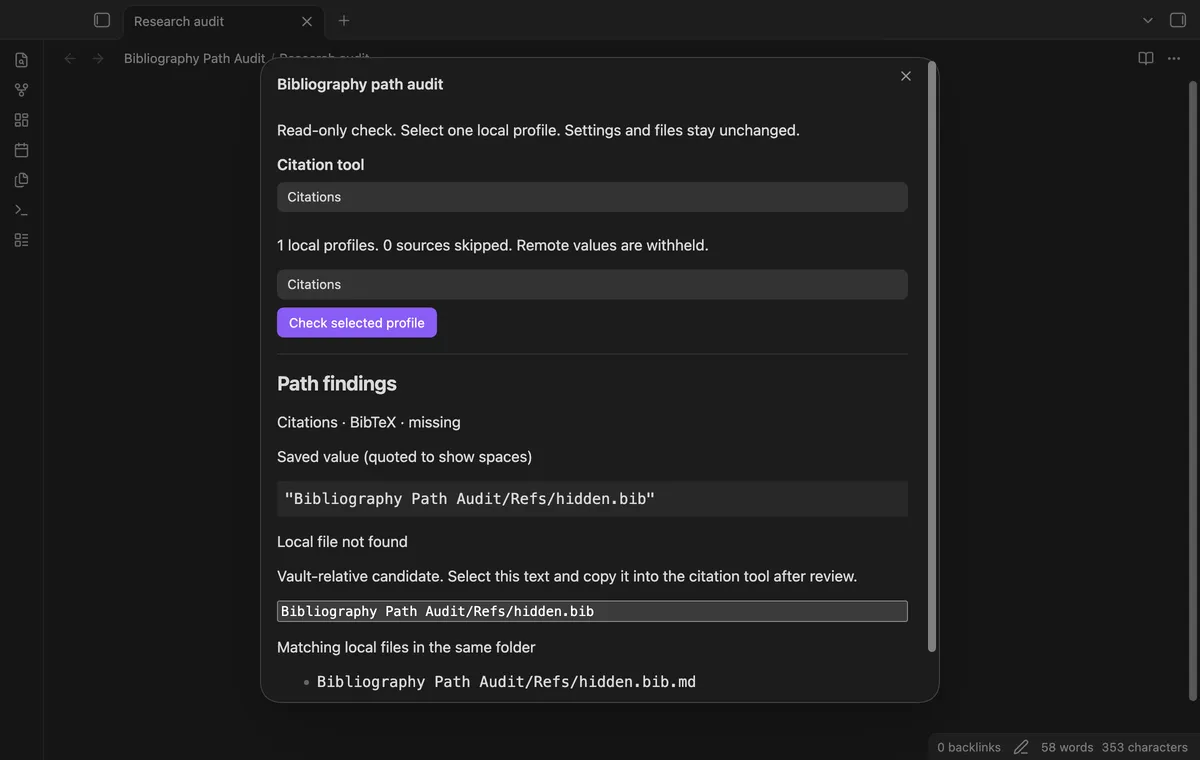Click the 353 characters status entry
Screen dimensions: 1200x760
pos(1145,747)
